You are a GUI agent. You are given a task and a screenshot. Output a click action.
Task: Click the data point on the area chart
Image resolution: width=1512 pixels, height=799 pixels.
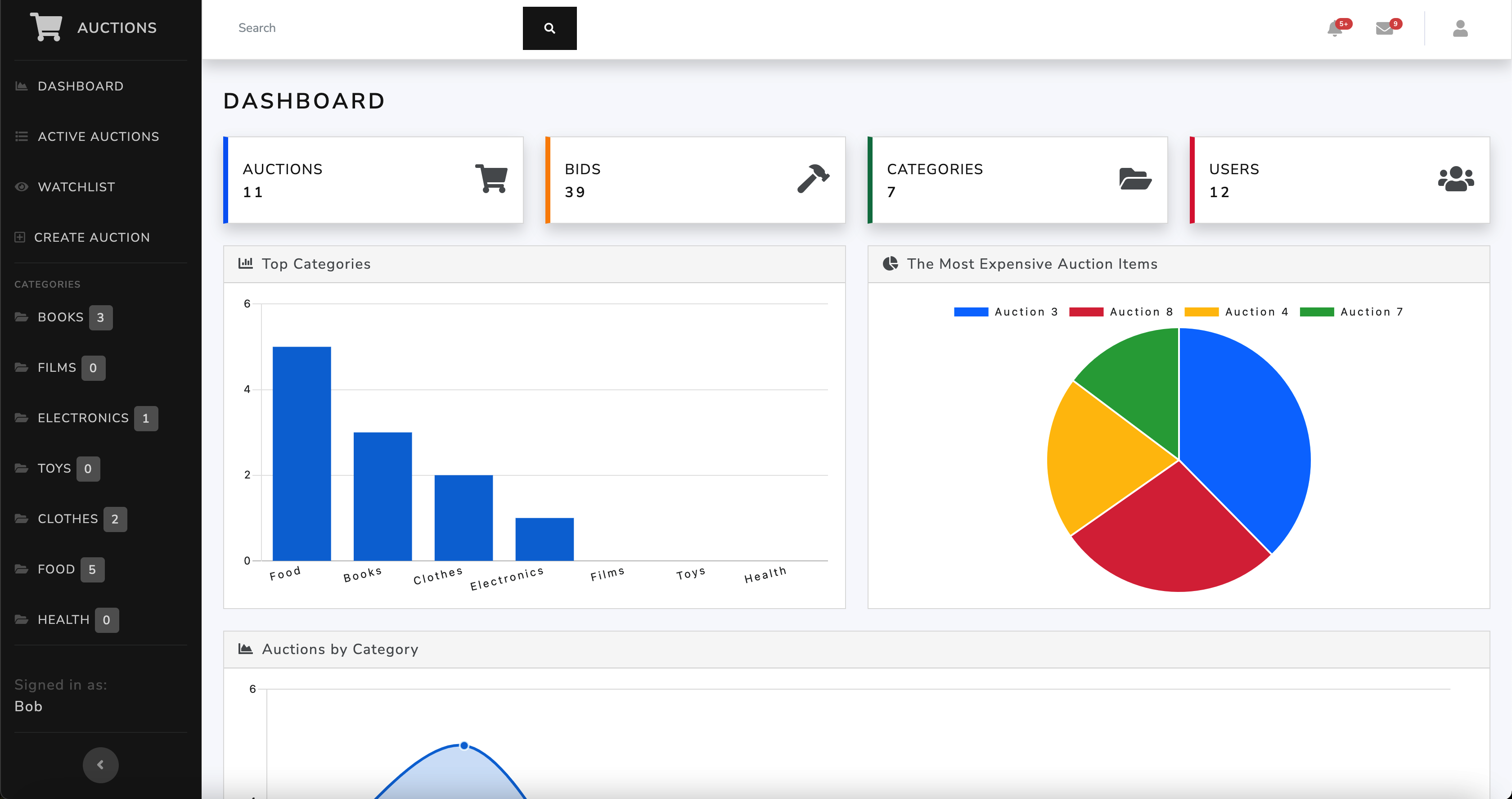coord(464,745)
